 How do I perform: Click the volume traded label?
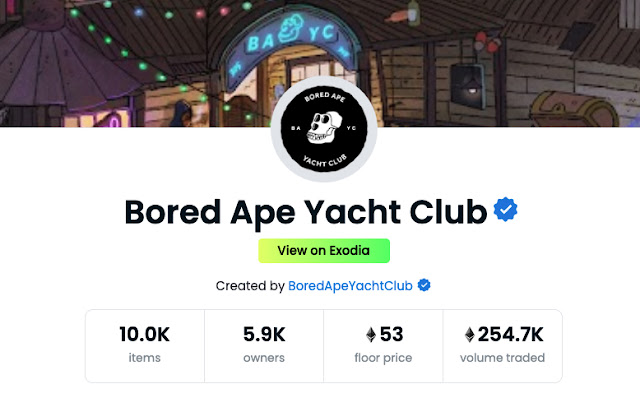pyautogui.click(x=502, y=357)
